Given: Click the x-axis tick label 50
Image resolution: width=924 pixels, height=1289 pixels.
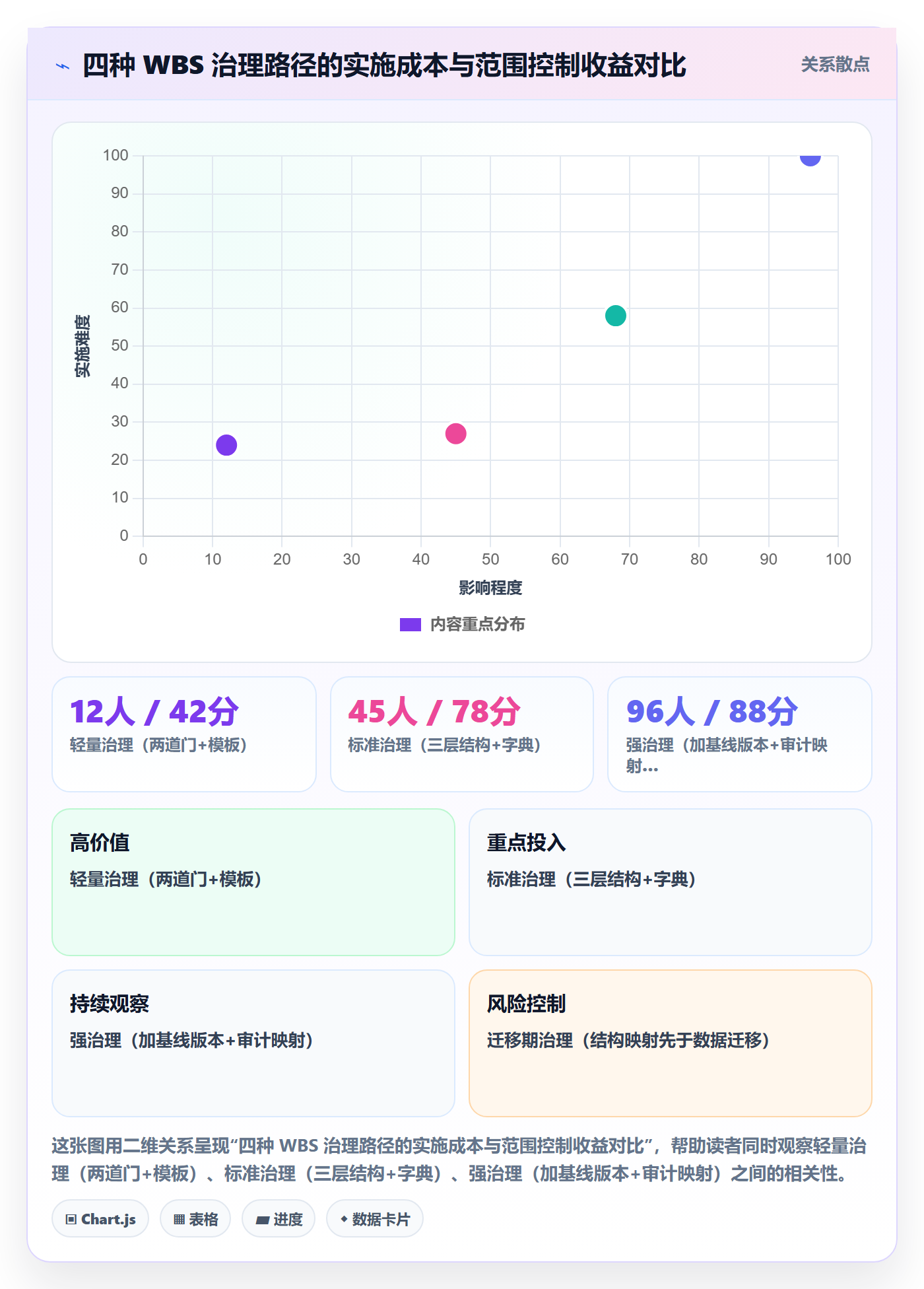Looking at the screenshot, I should click(490, 559).
